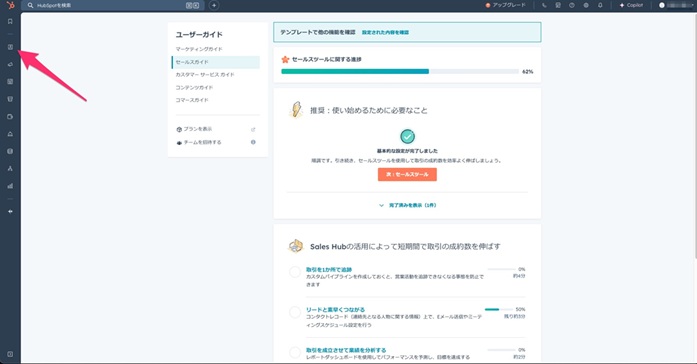Open the marketplace icon in top bar
This screenshot has width=697, height=364.
coord(558,5)
